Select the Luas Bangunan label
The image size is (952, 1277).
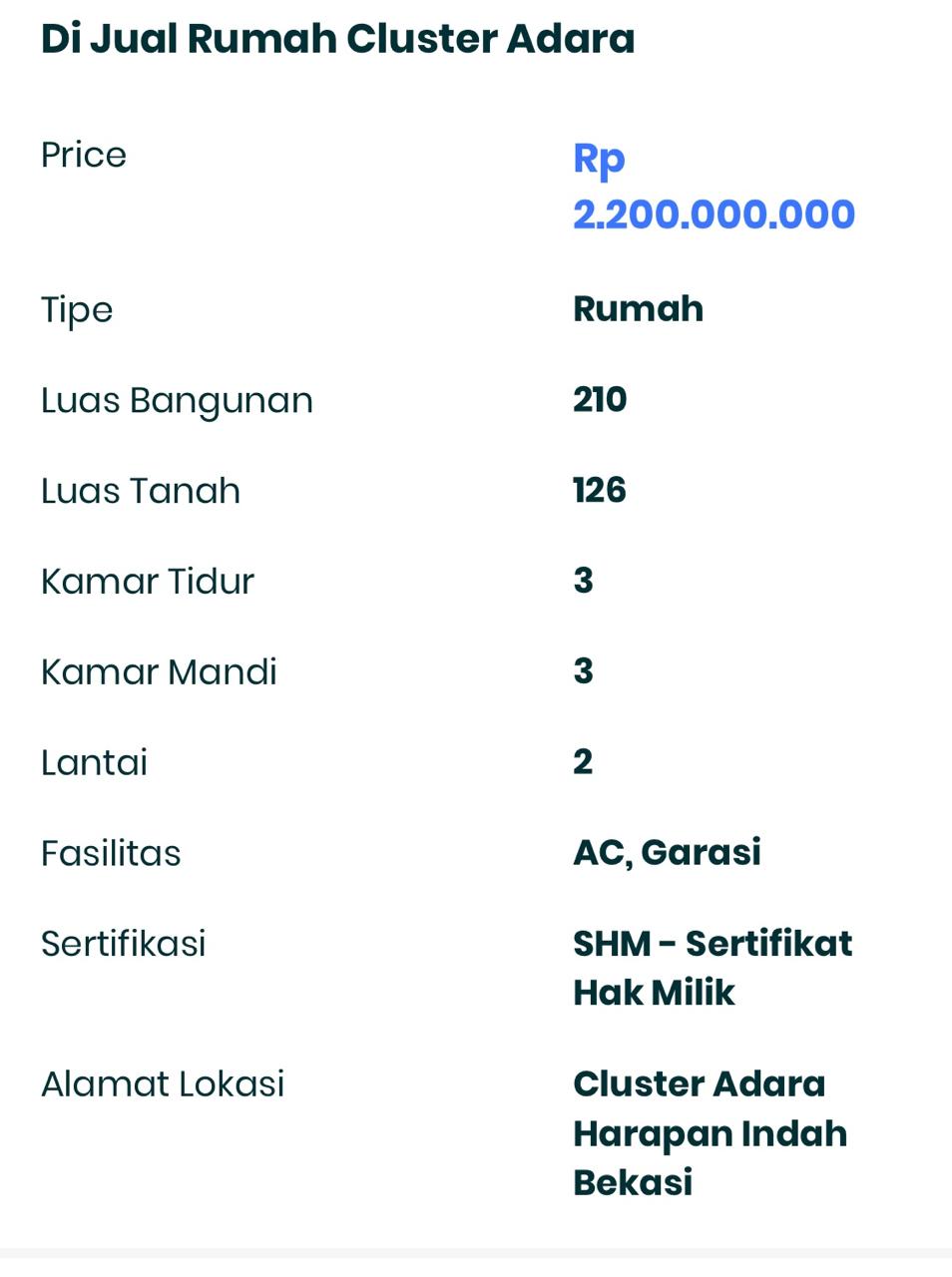(177, 400)
